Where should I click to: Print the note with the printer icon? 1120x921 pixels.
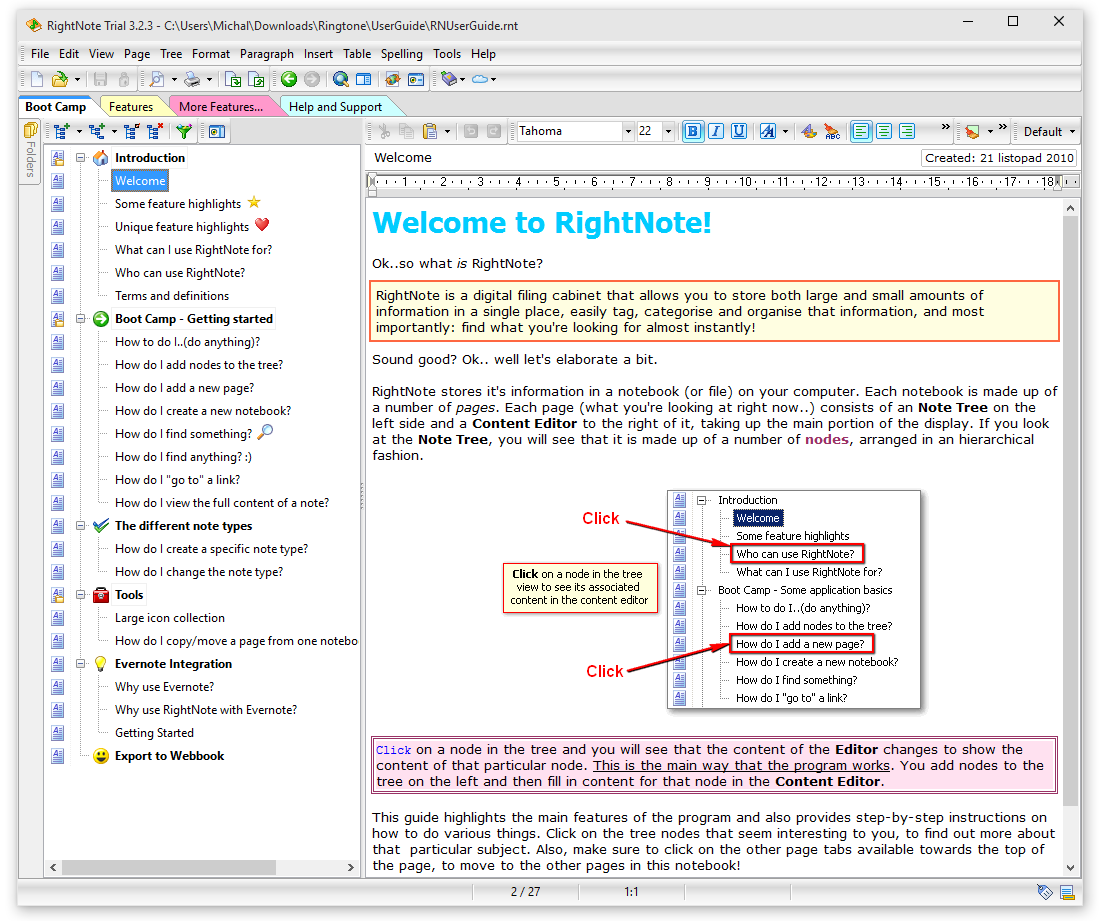(192, 79)
